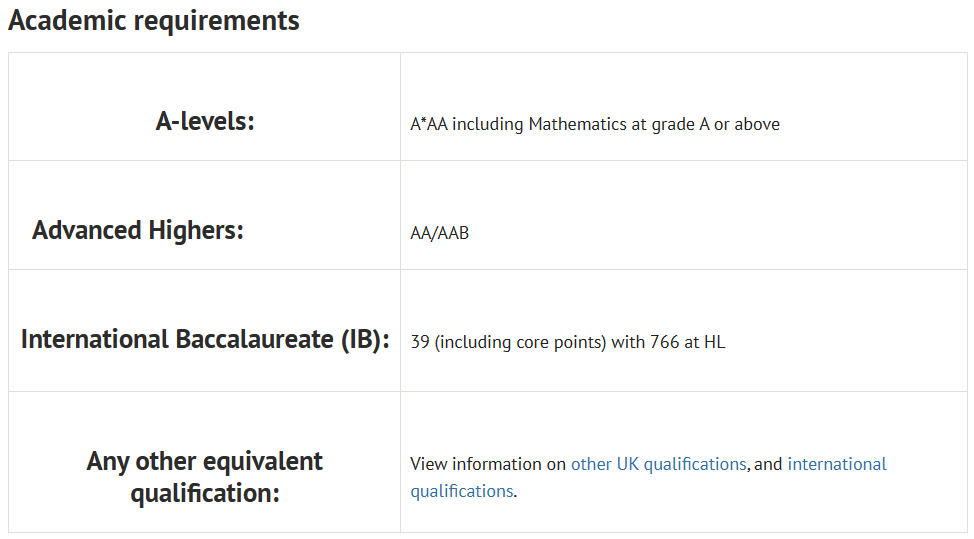Select the Advanced Highers row label
This screenshot has width=974, height=539.
pos(138,230)
